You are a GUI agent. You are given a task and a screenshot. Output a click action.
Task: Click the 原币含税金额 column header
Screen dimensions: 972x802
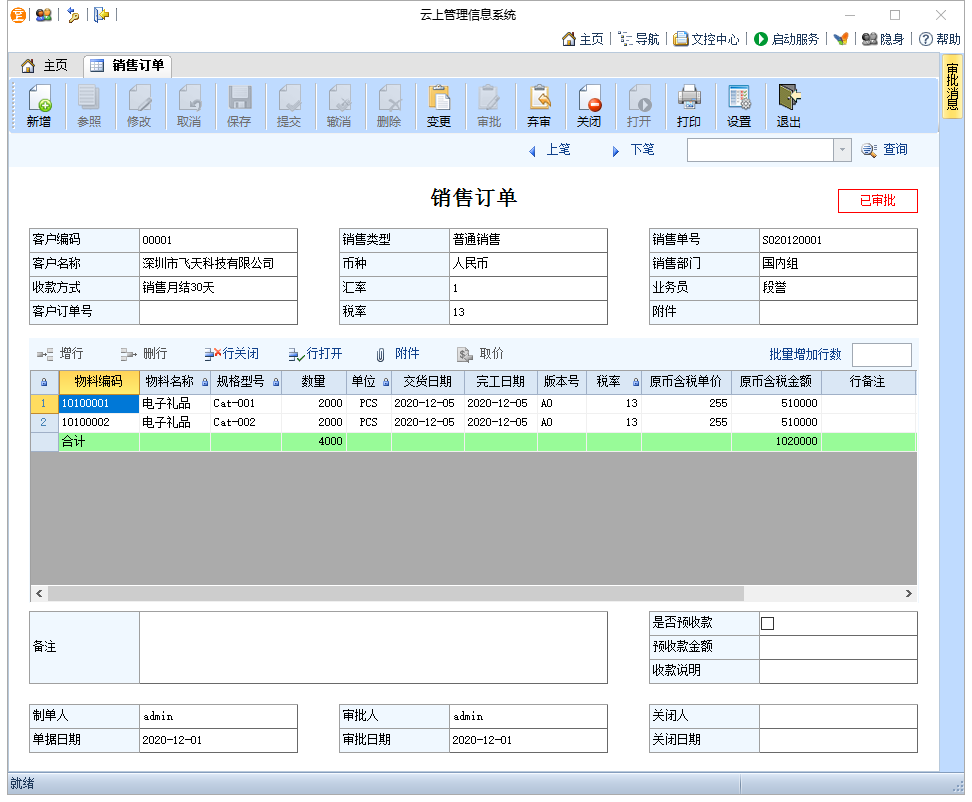776,382
